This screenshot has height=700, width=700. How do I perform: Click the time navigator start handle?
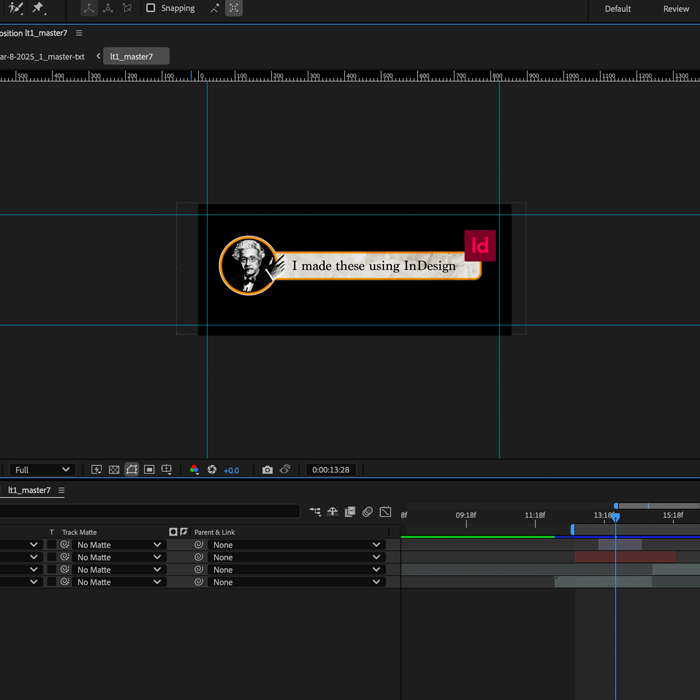click(x=616, y=506)
